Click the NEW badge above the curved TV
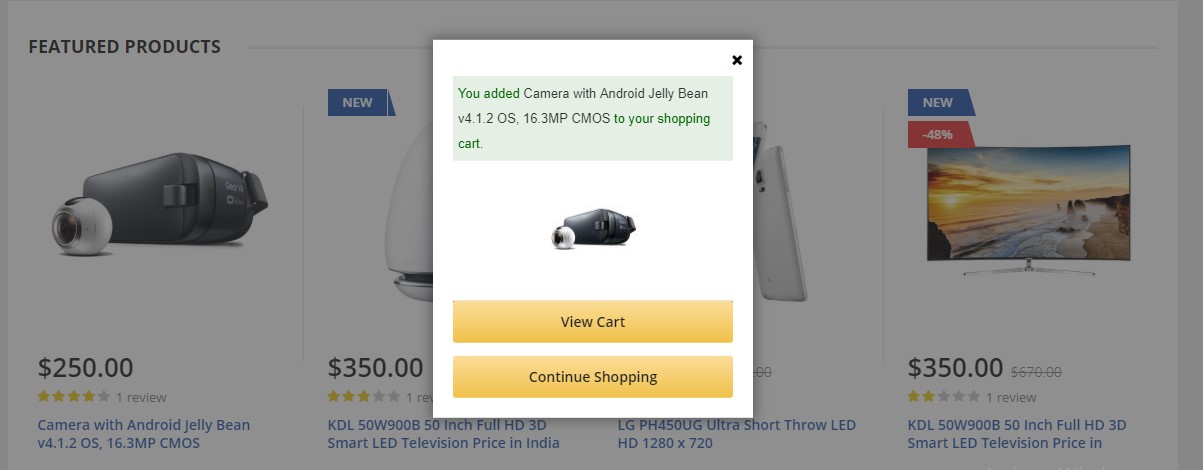Viewport: 1203px width, 470px height. click(x=940, y=102)
